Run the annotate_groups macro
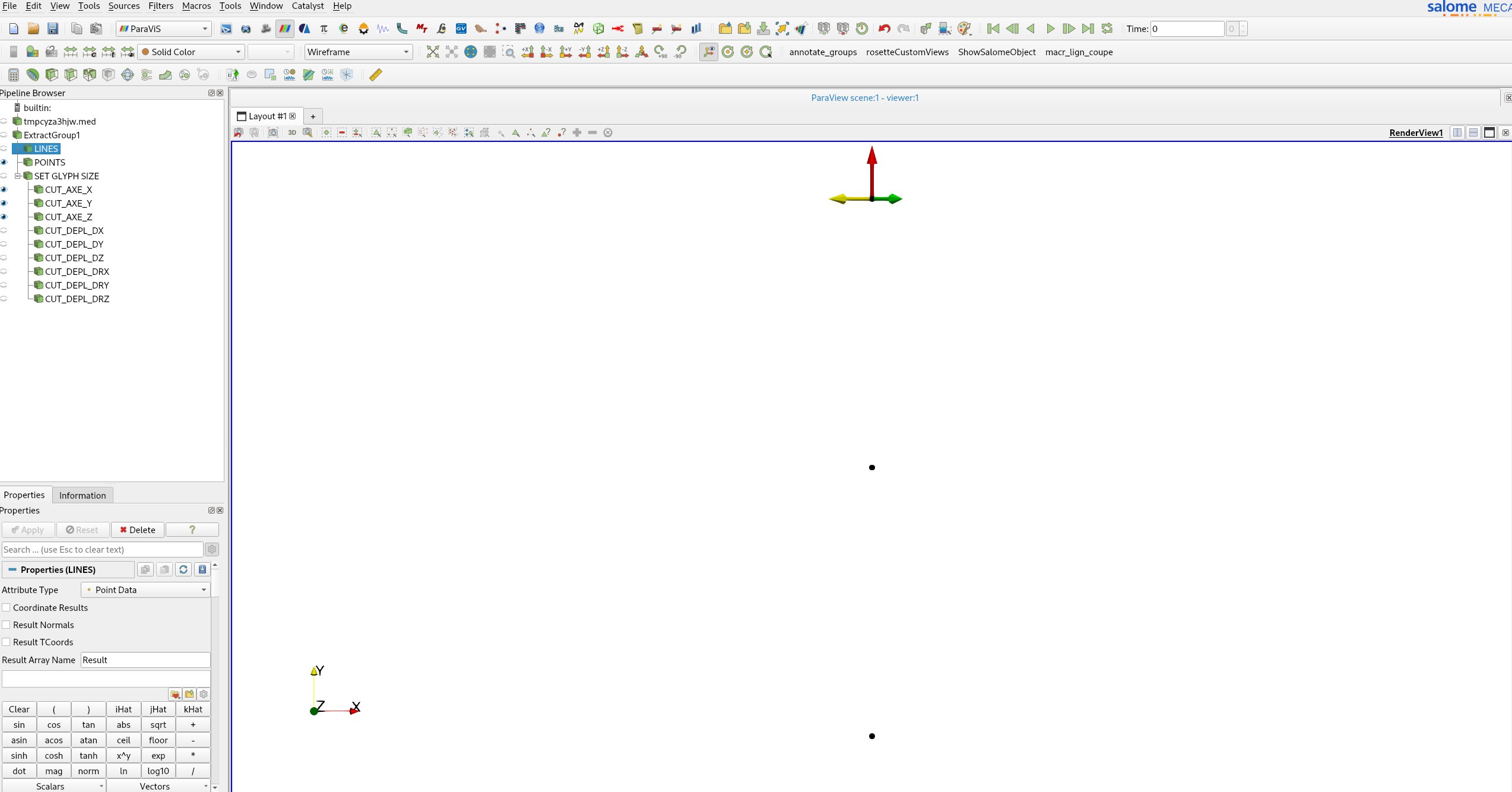The height and width of the screenshot is (792, 1512). 823,52
